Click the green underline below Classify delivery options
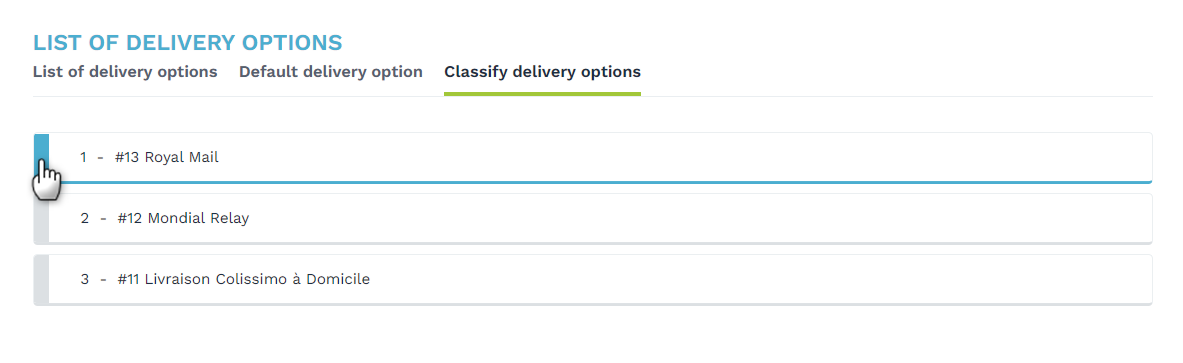This screenshot has height=363, width=1183. 542,94
